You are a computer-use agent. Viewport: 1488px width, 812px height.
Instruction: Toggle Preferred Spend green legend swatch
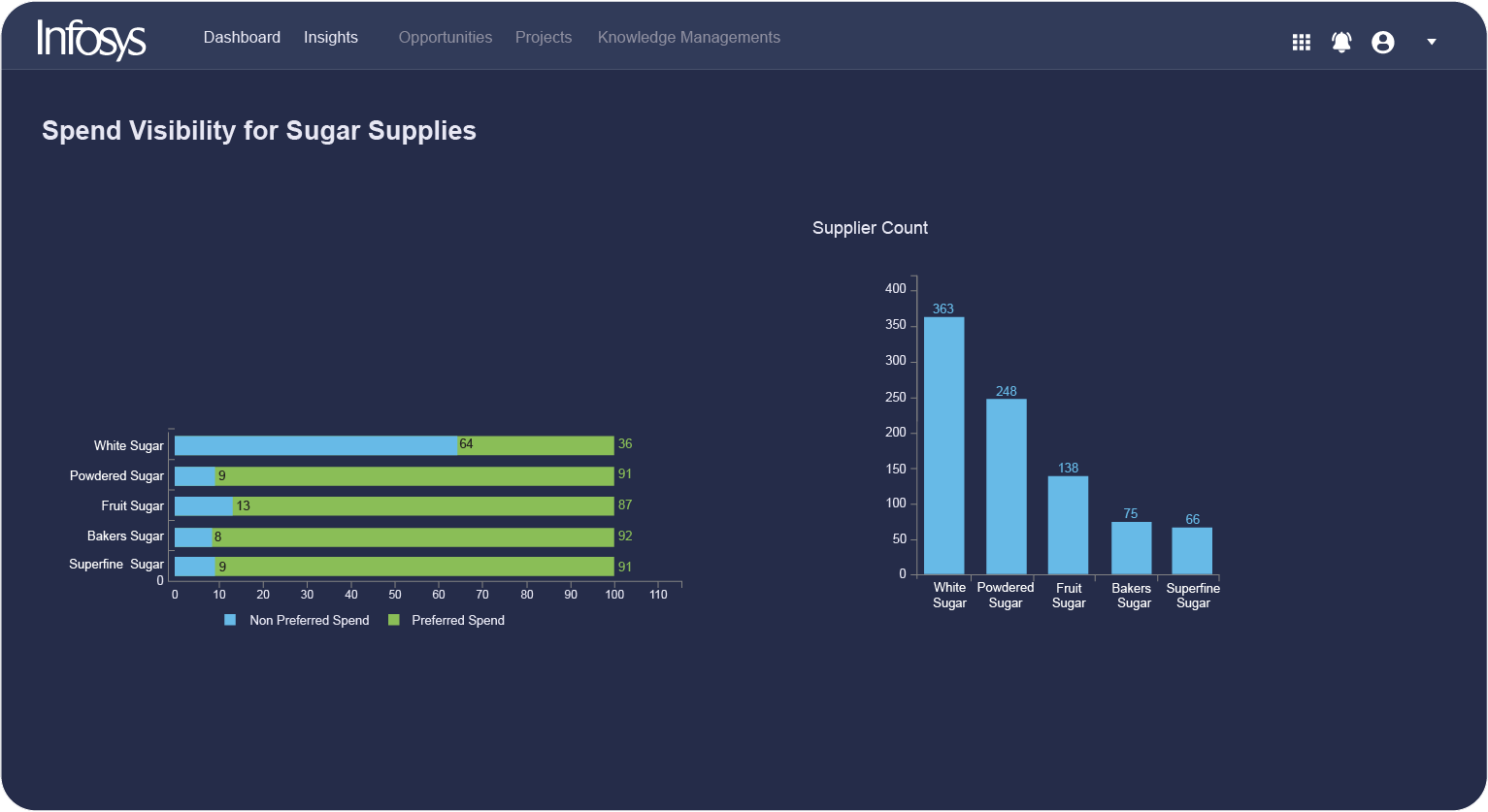coord(393,620)
